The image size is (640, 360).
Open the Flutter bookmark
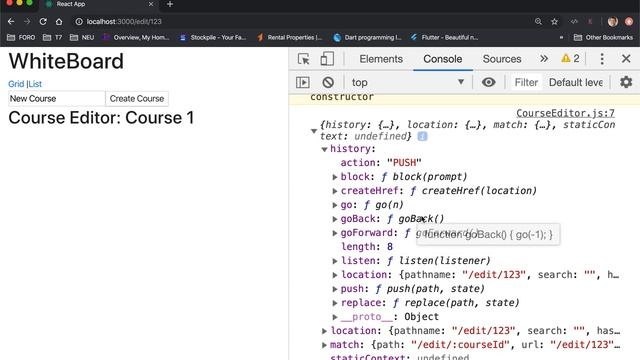click(444, 38)
